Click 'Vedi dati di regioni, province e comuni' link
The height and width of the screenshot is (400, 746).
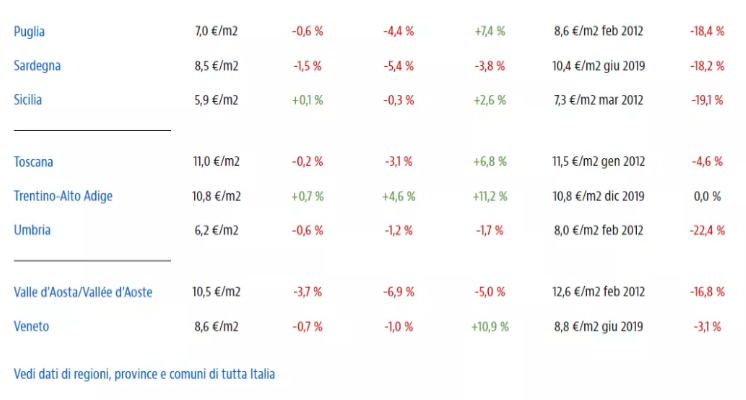pyautogui.click(x=144, y=374)
